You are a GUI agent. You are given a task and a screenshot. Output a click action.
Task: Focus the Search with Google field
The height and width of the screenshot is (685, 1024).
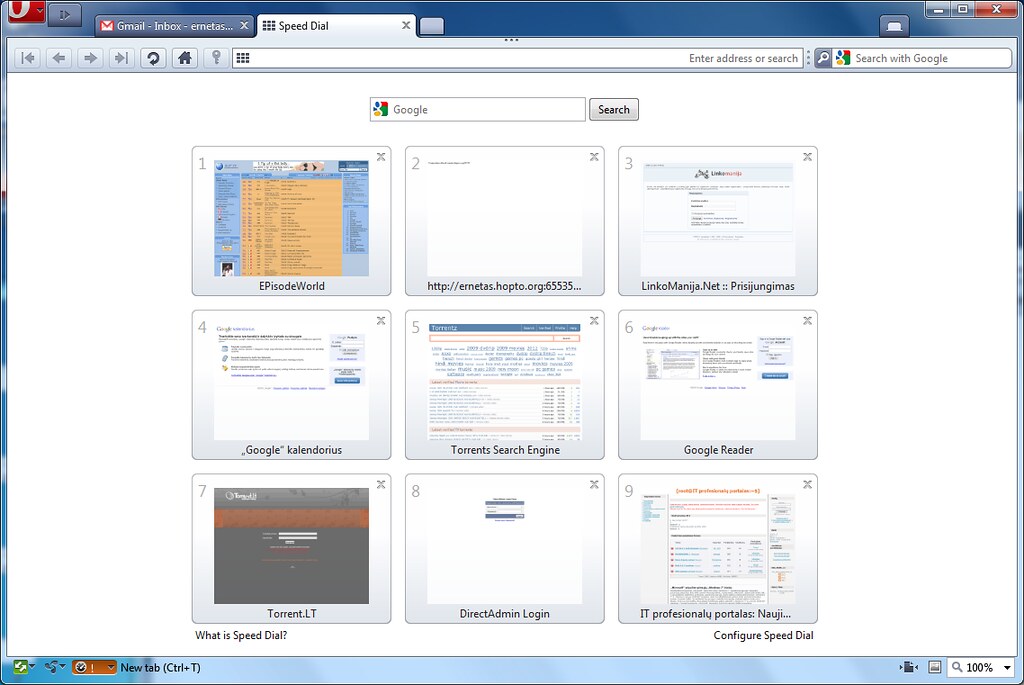pos(921,58)
